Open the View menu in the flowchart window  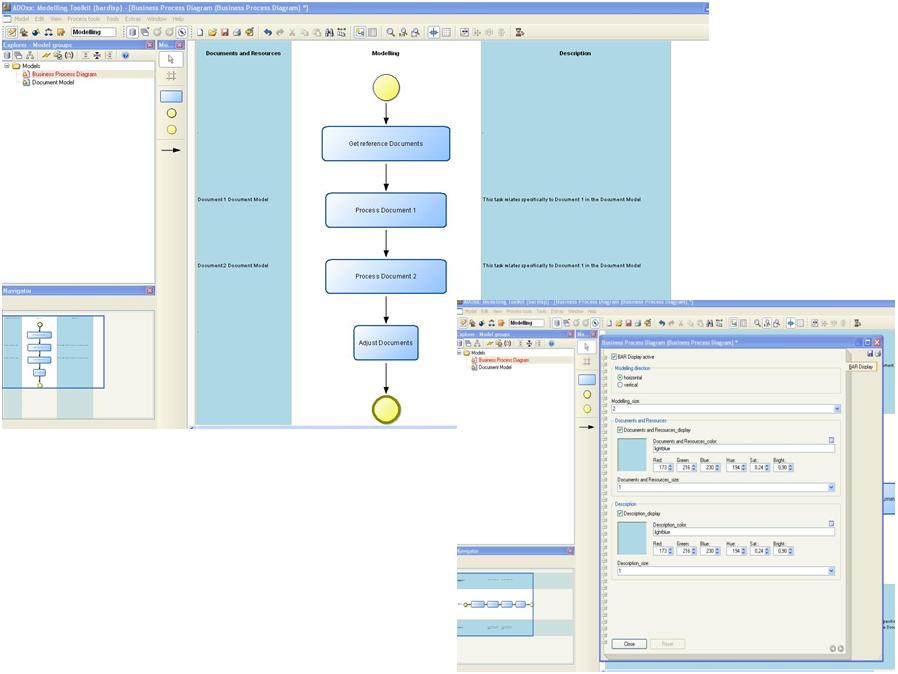[56, 19]
